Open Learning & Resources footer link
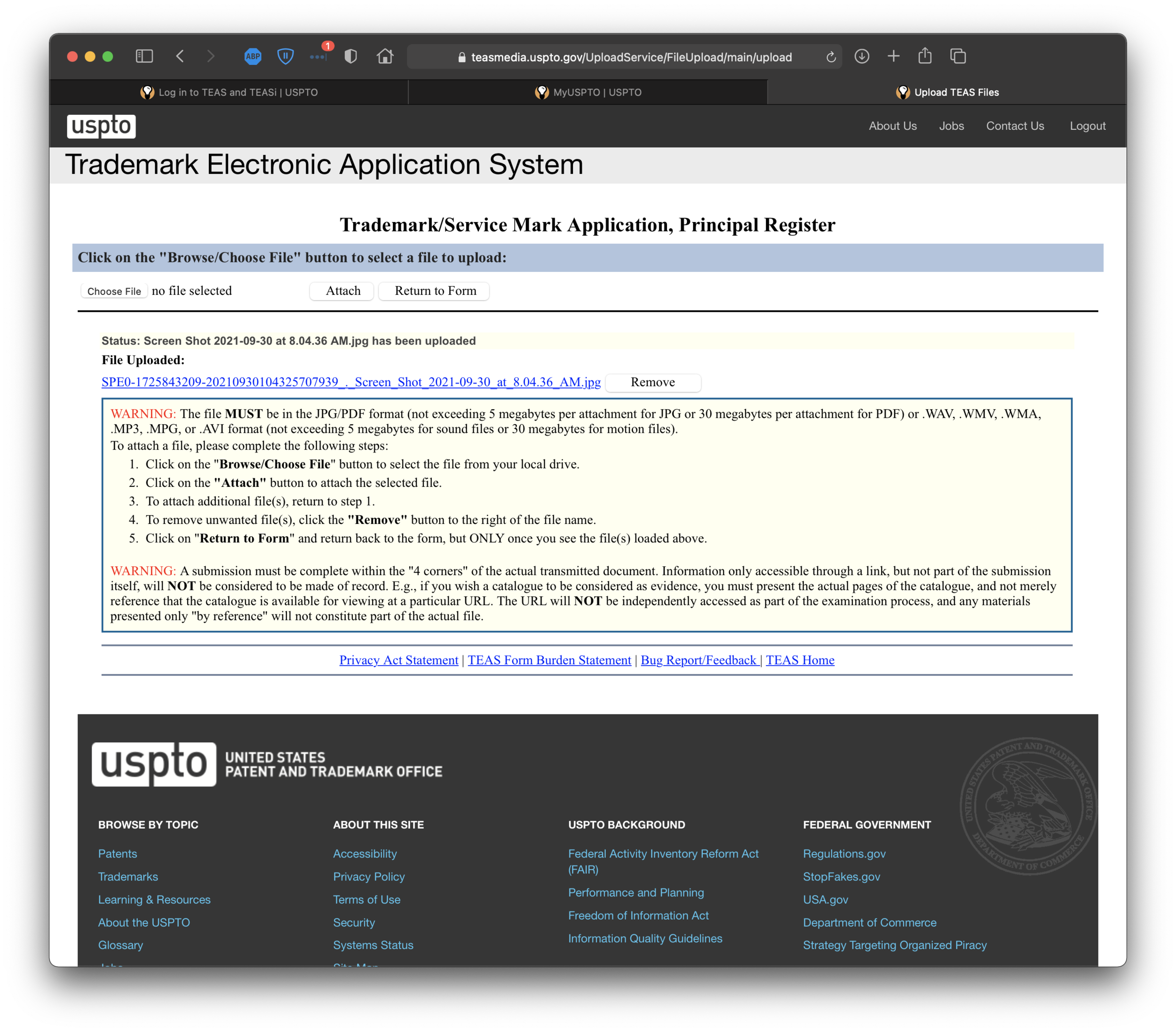The image size is (1176, 1032). (154, 900)
